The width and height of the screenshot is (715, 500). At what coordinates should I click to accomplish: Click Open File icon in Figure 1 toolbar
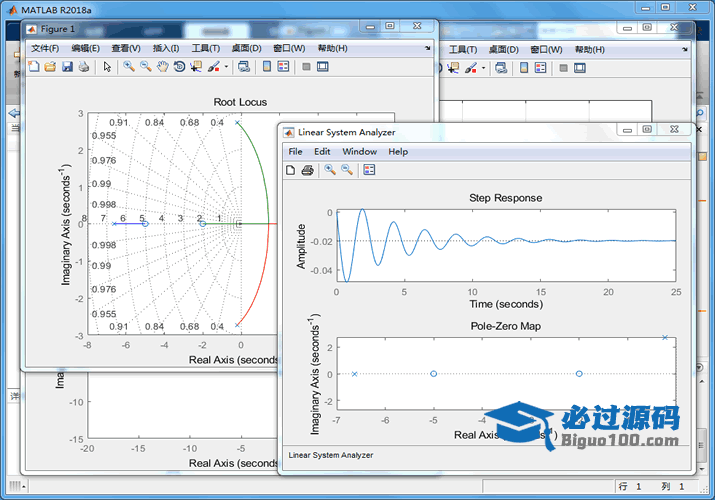50,67
